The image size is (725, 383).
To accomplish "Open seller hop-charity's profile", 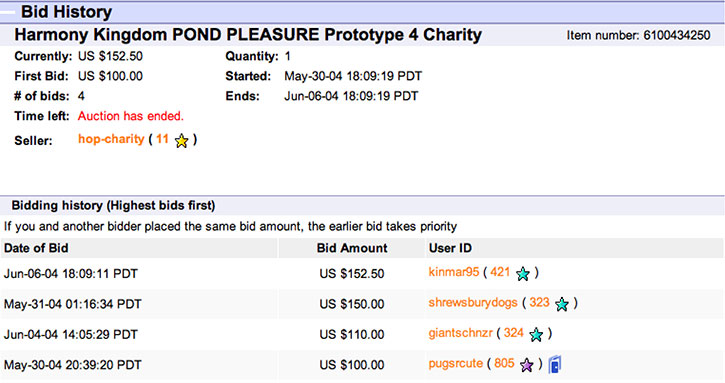I will click(111, 139).
